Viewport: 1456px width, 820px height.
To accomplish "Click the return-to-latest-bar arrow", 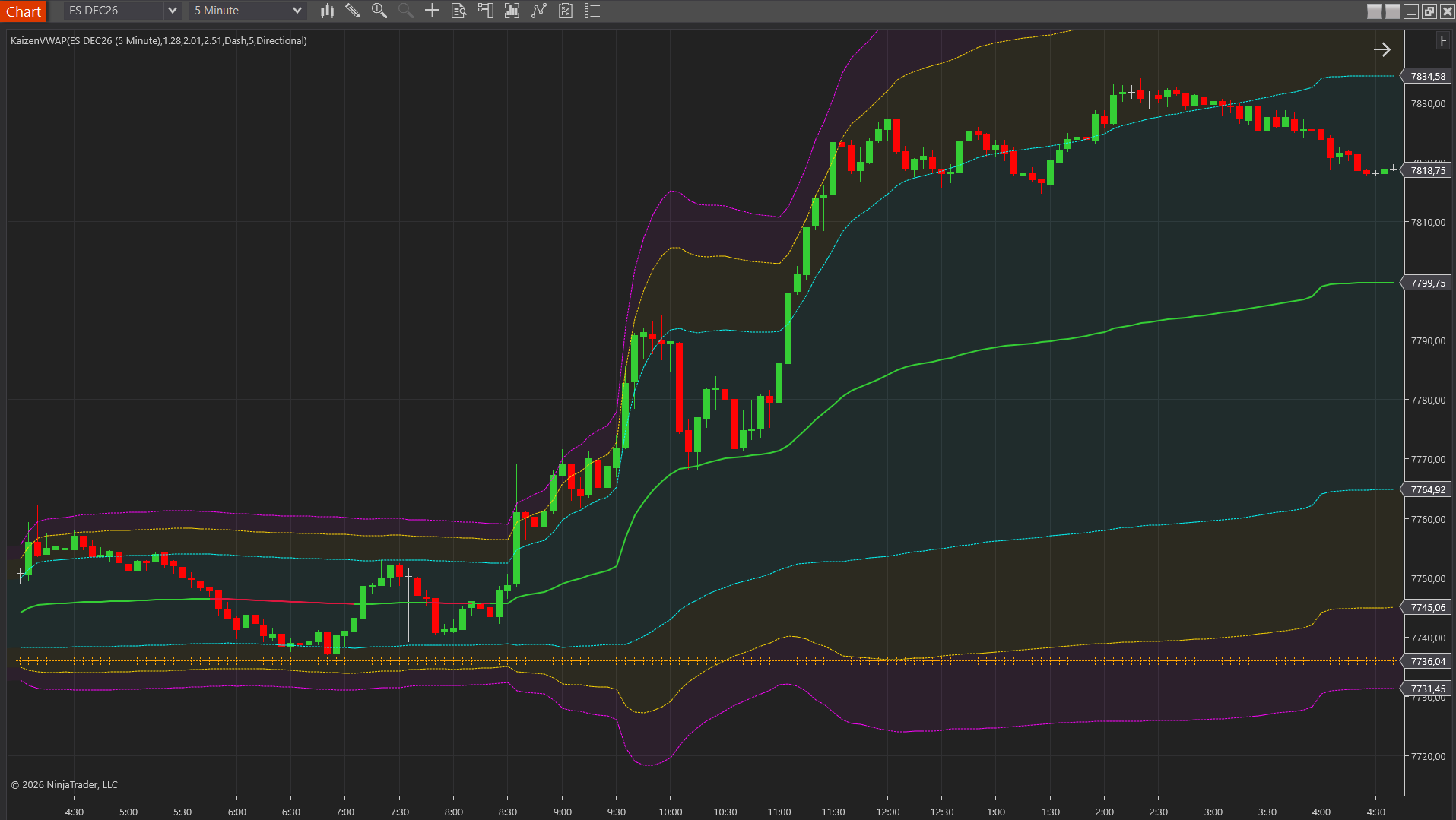I will click(1382, 49).
